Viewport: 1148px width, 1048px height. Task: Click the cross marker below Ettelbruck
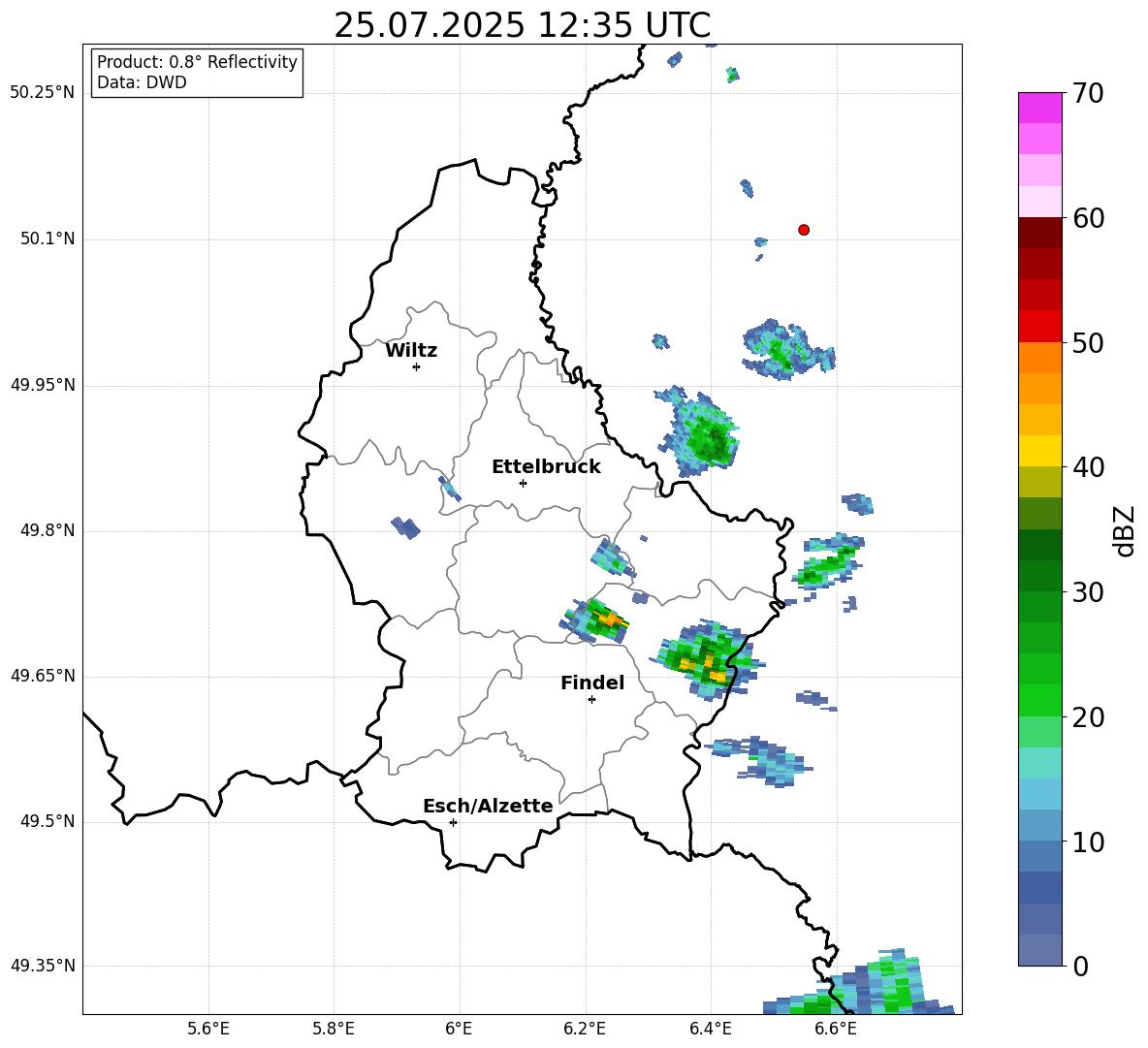[523, 483]
